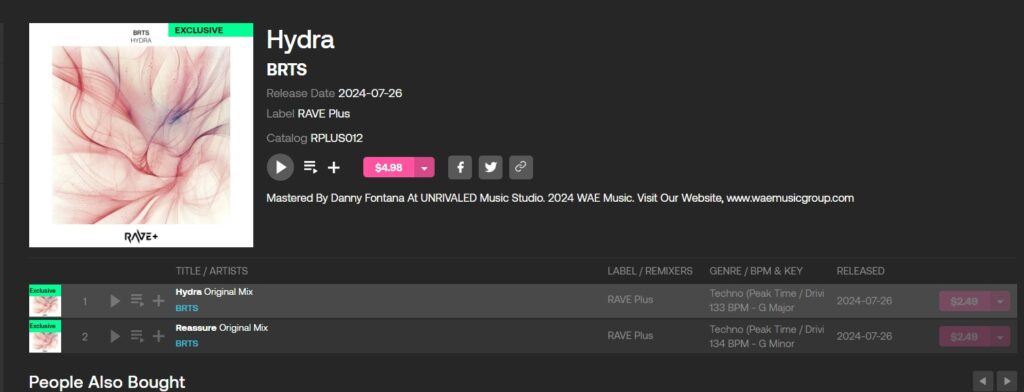This screenshot has height=392, width=1024.
Task: Open dropdown next to $4.98 price
Action: pos(424,168)
